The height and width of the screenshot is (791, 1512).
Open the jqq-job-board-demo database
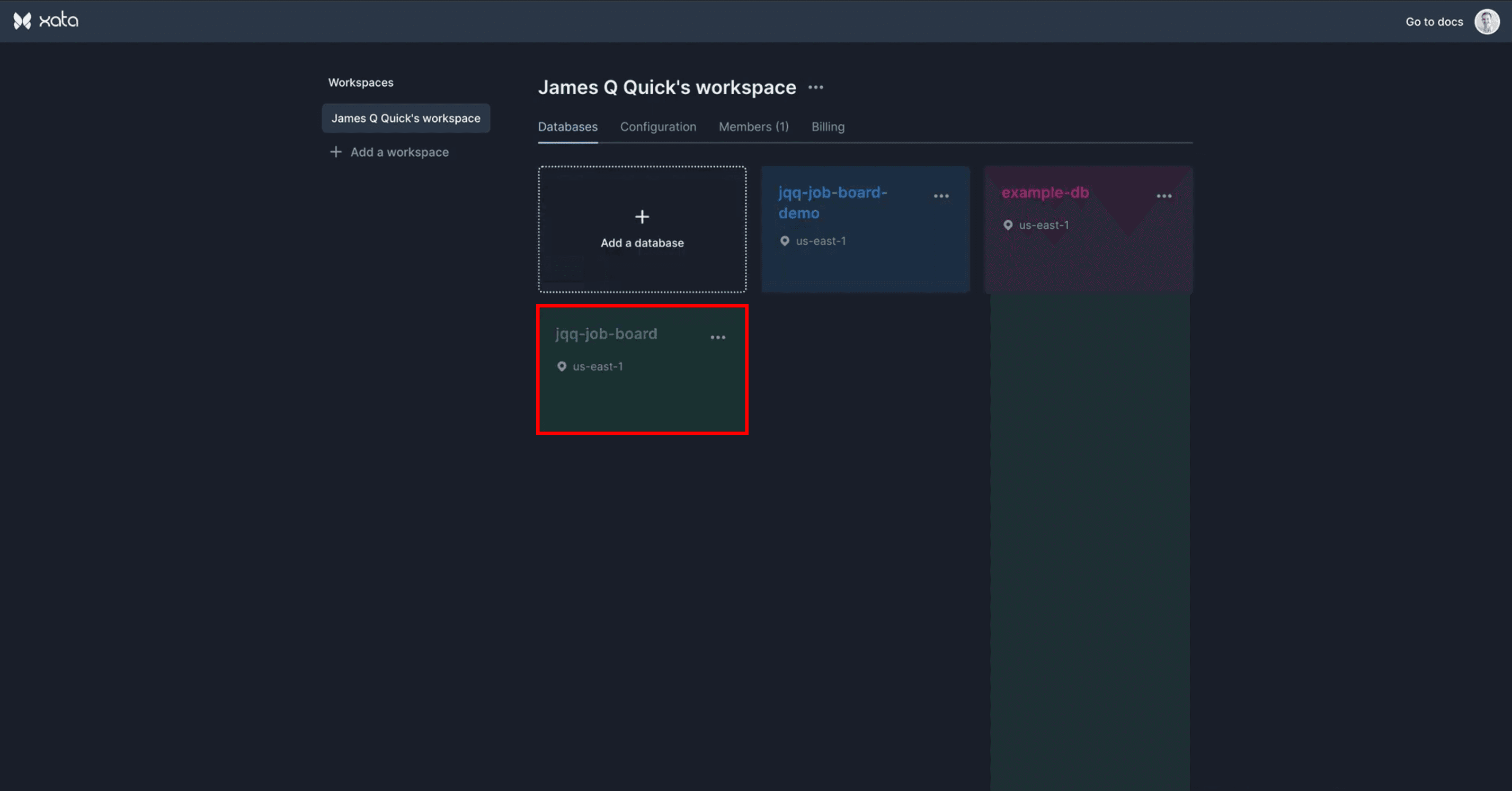point(865,229)
